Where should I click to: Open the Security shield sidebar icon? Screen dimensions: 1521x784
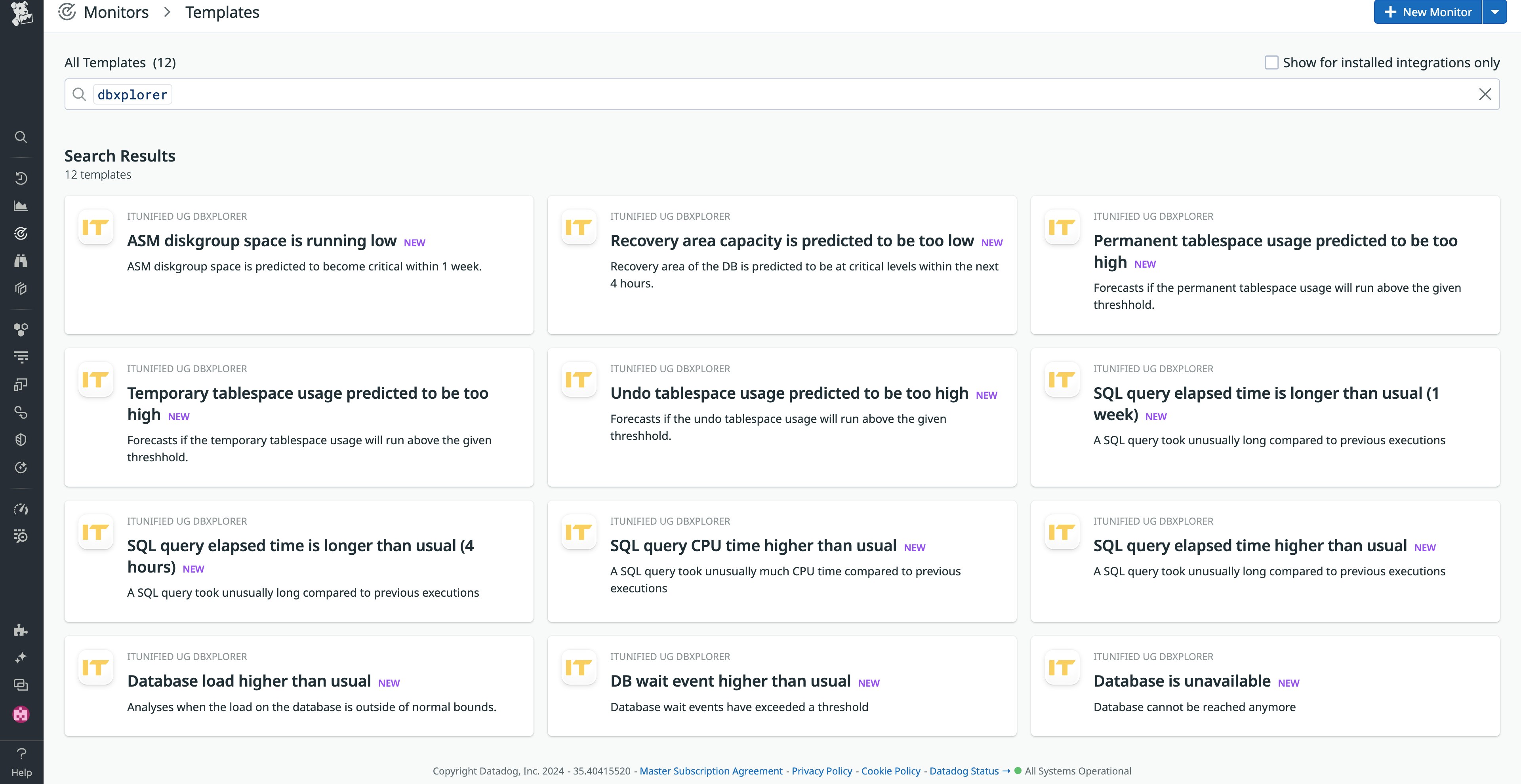click(x=21, y=440)
